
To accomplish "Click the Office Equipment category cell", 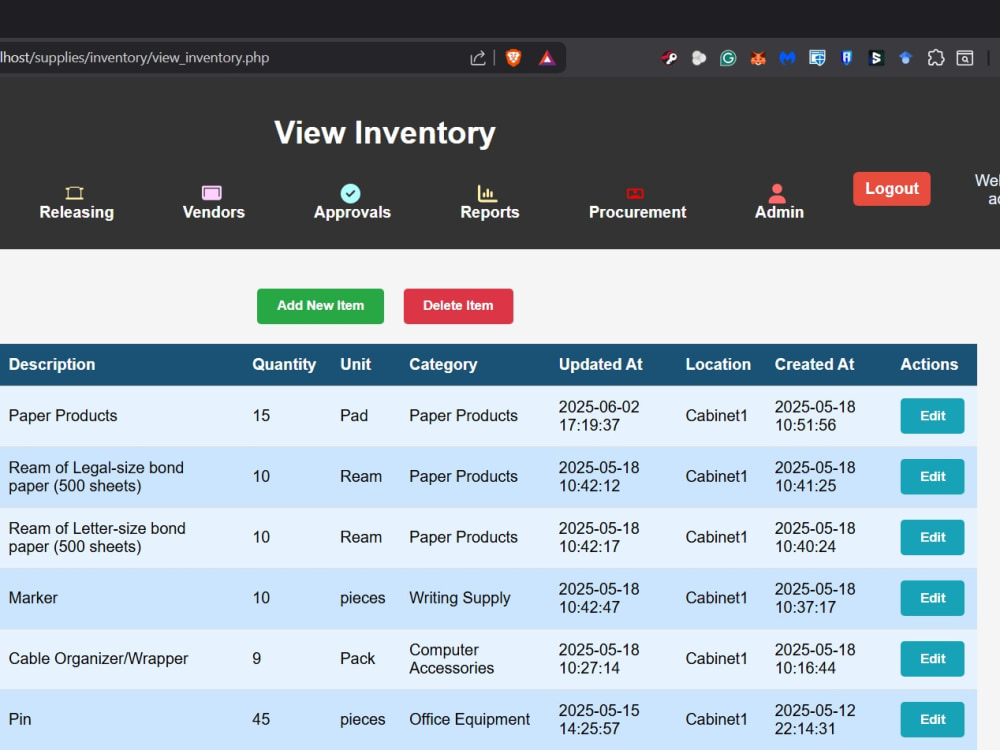I will 469,719.
